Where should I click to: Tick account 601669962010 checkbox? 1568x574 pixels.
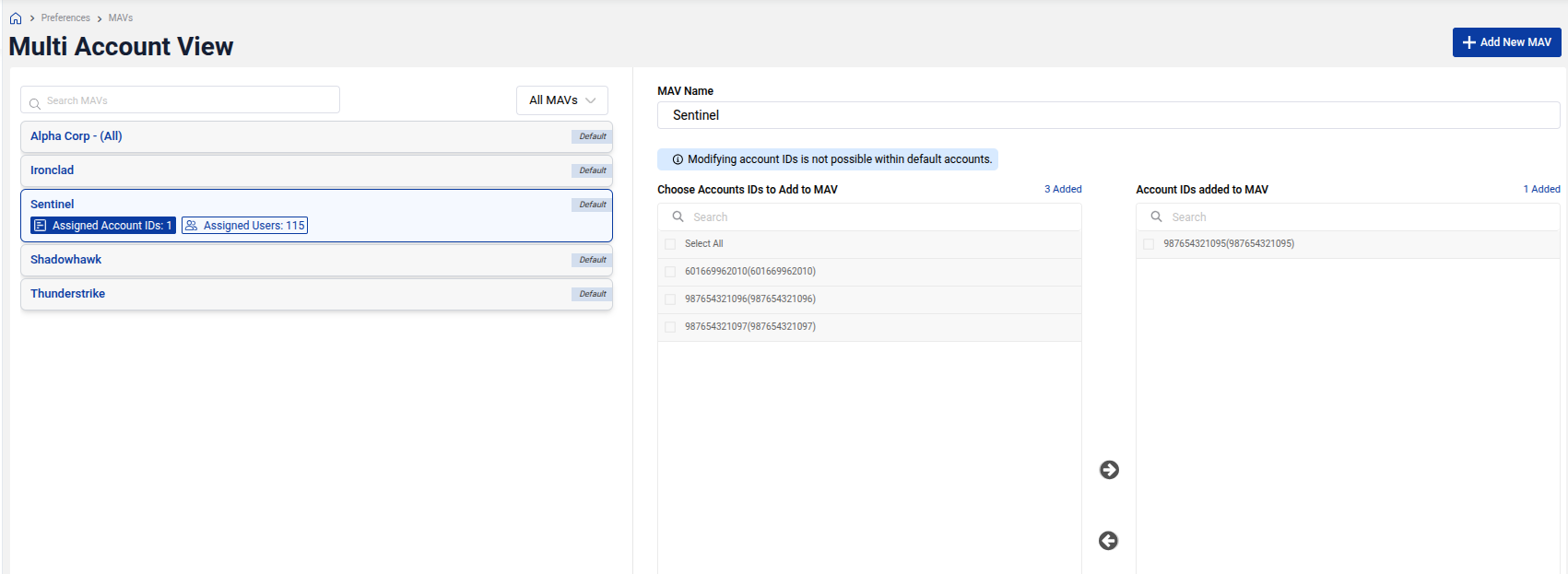(x=670, y=272)
